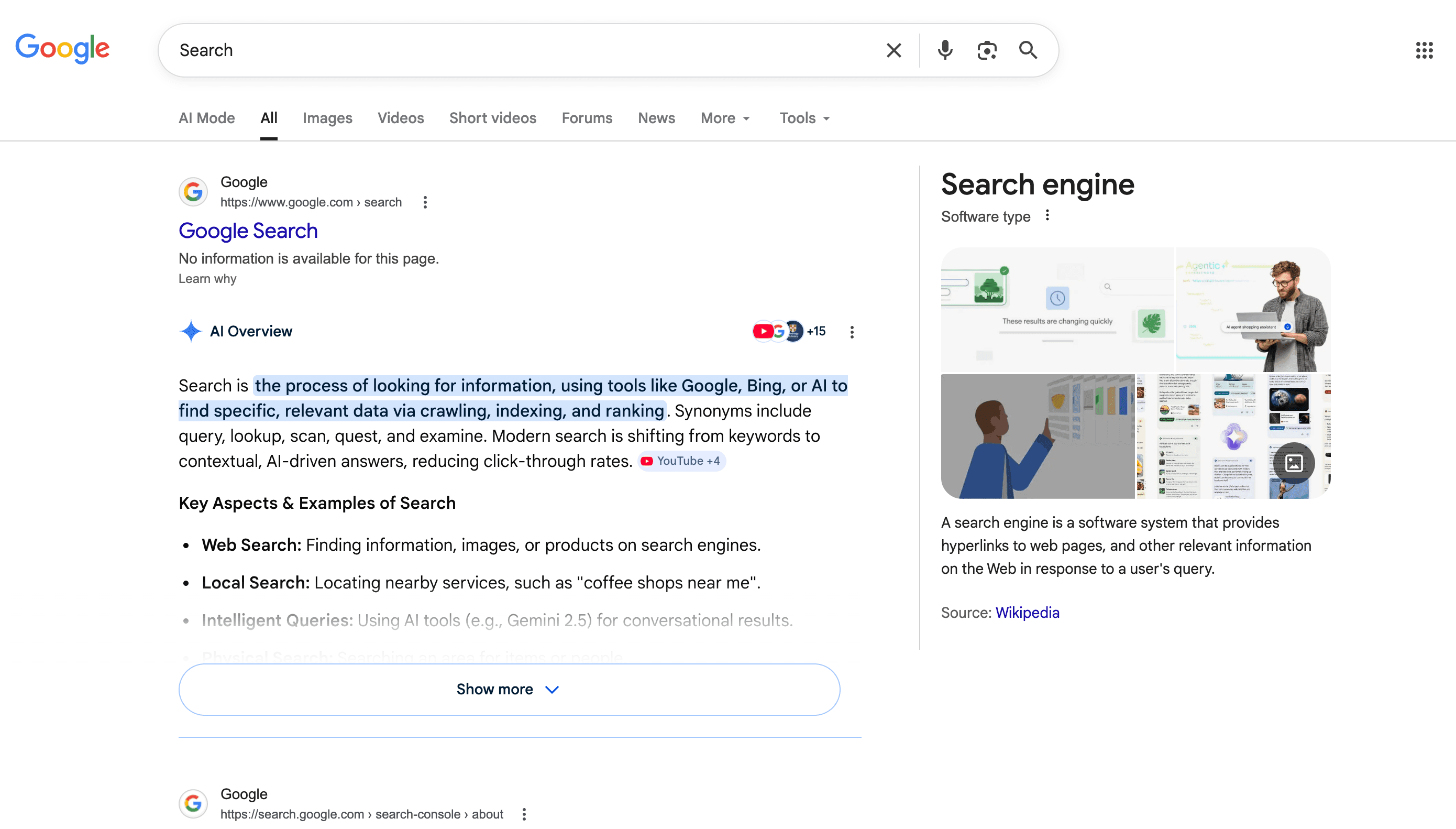Switch to the AI Mode tab
Screen dimensions: 1456x829
pos(206,118)
